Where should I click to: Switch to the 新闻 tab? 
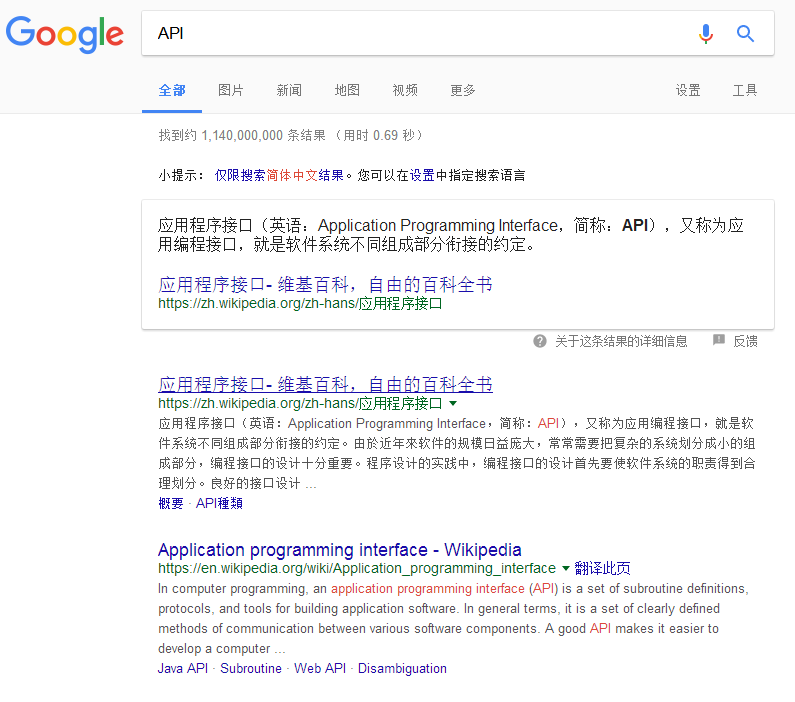tap(289, 90)
